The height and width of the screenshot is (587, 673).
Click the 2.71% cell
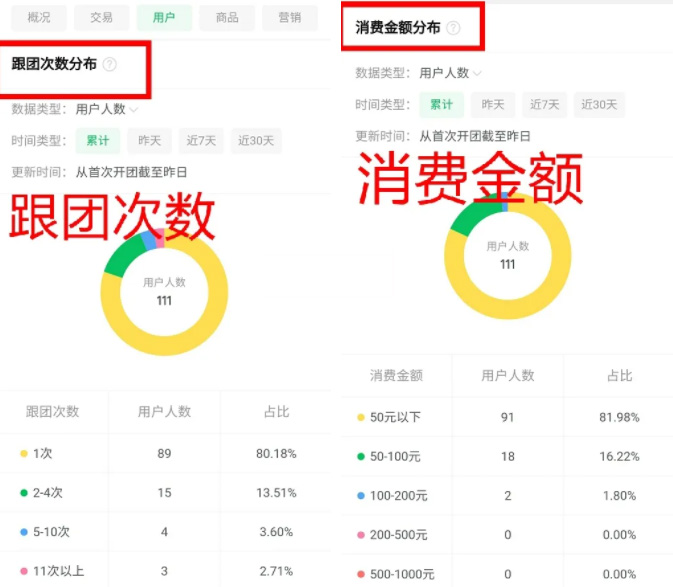tap(276, 571)
